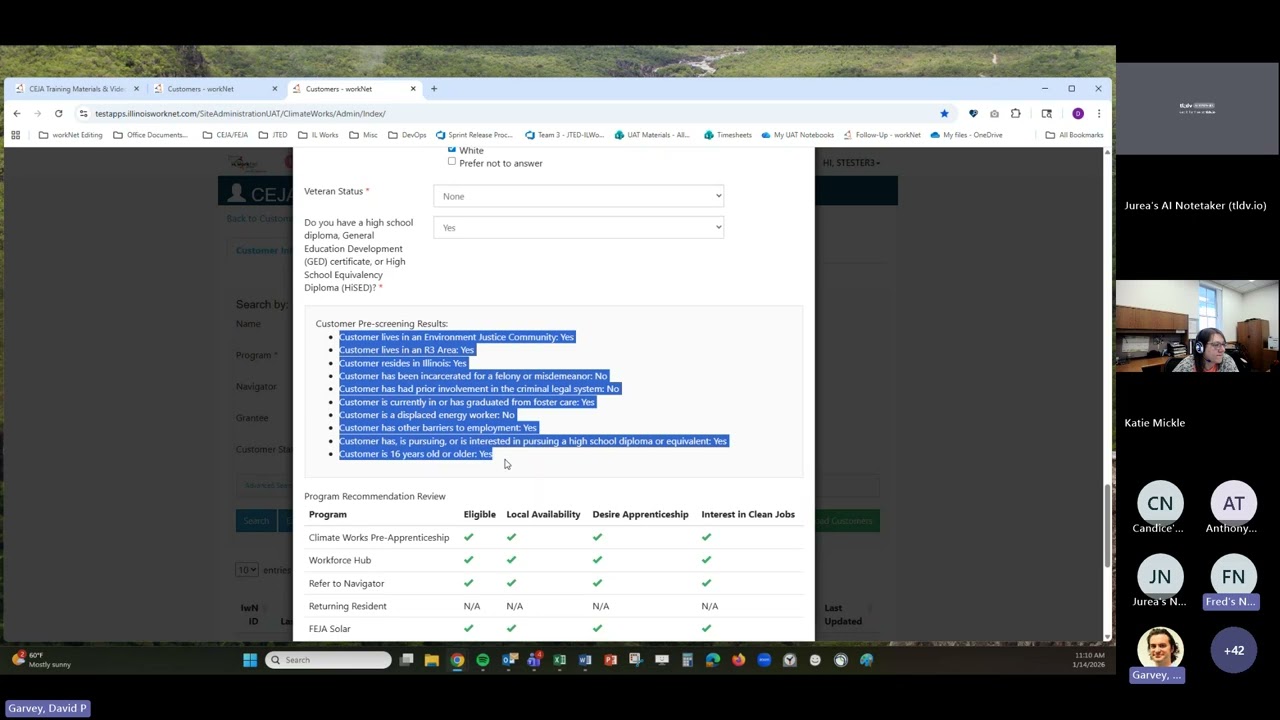Viewport: 1280px width, 720px height.
Task: Open a new browser tab
Action: coord(434,89)
